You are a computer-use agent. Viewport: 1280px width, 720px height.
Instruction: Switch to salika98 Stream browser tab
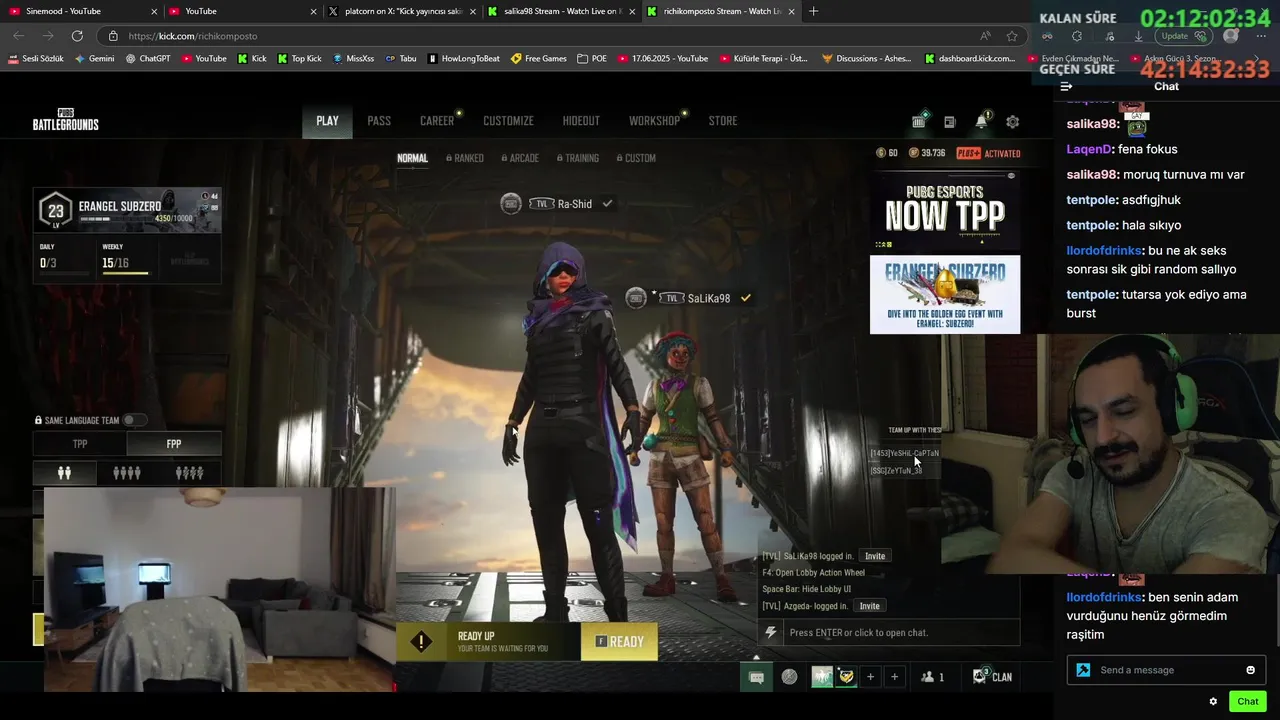[564, 11]
